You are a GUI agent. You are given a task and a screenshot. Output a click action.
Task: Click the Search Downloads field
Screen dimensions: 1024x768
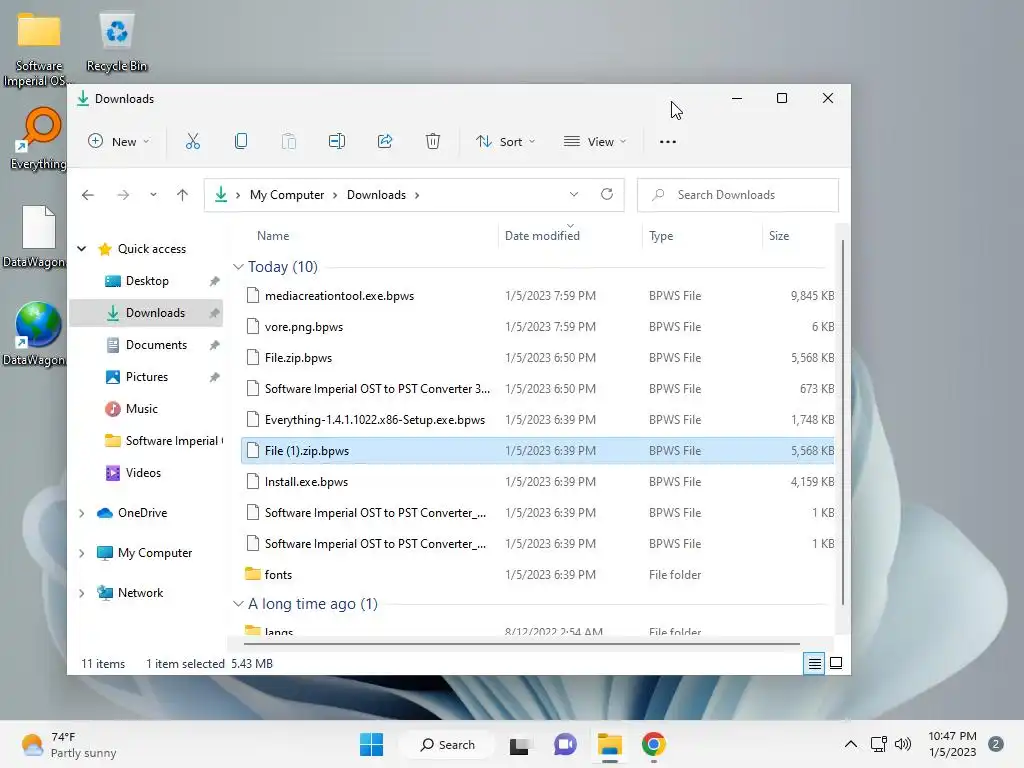point(738,195)
